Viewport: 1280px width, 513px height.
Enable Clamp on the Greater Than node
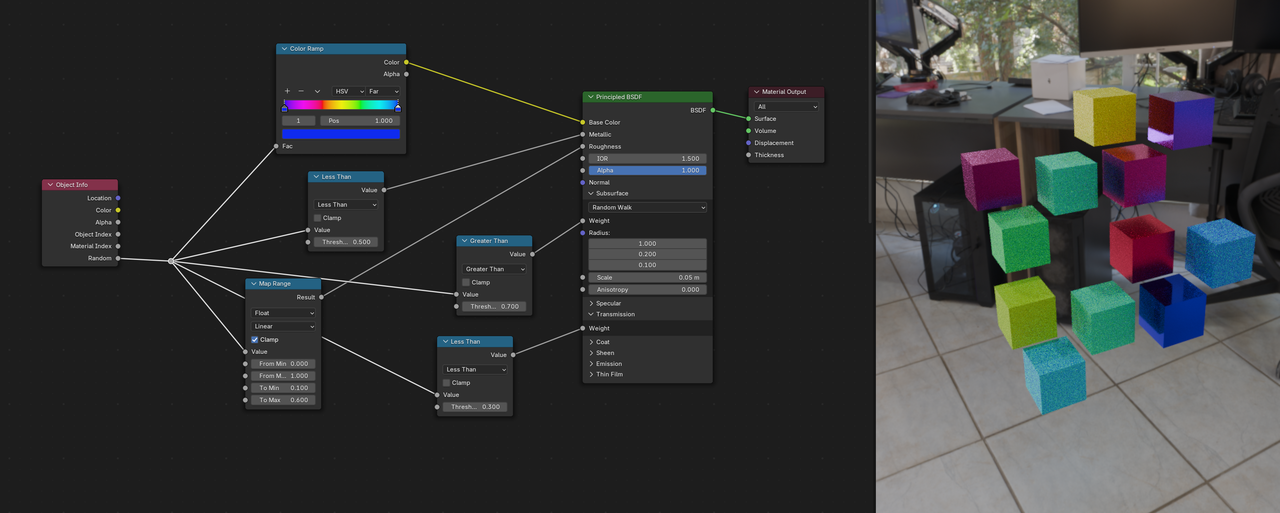[466, 282]
